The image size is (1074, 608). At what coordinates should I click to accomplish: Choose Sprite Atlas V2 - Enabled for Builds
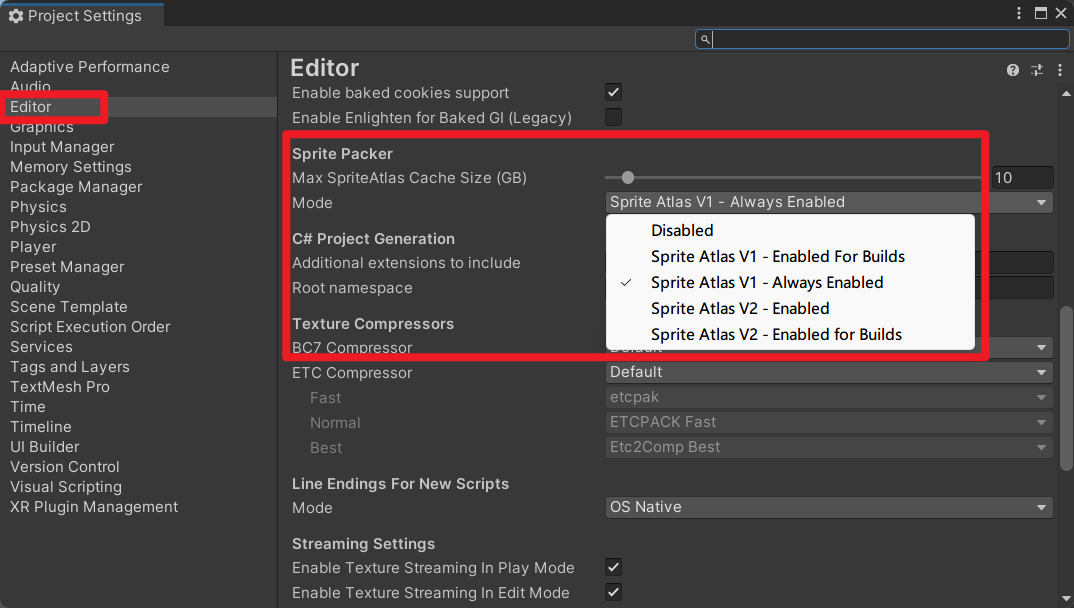(x=790, y=334)
